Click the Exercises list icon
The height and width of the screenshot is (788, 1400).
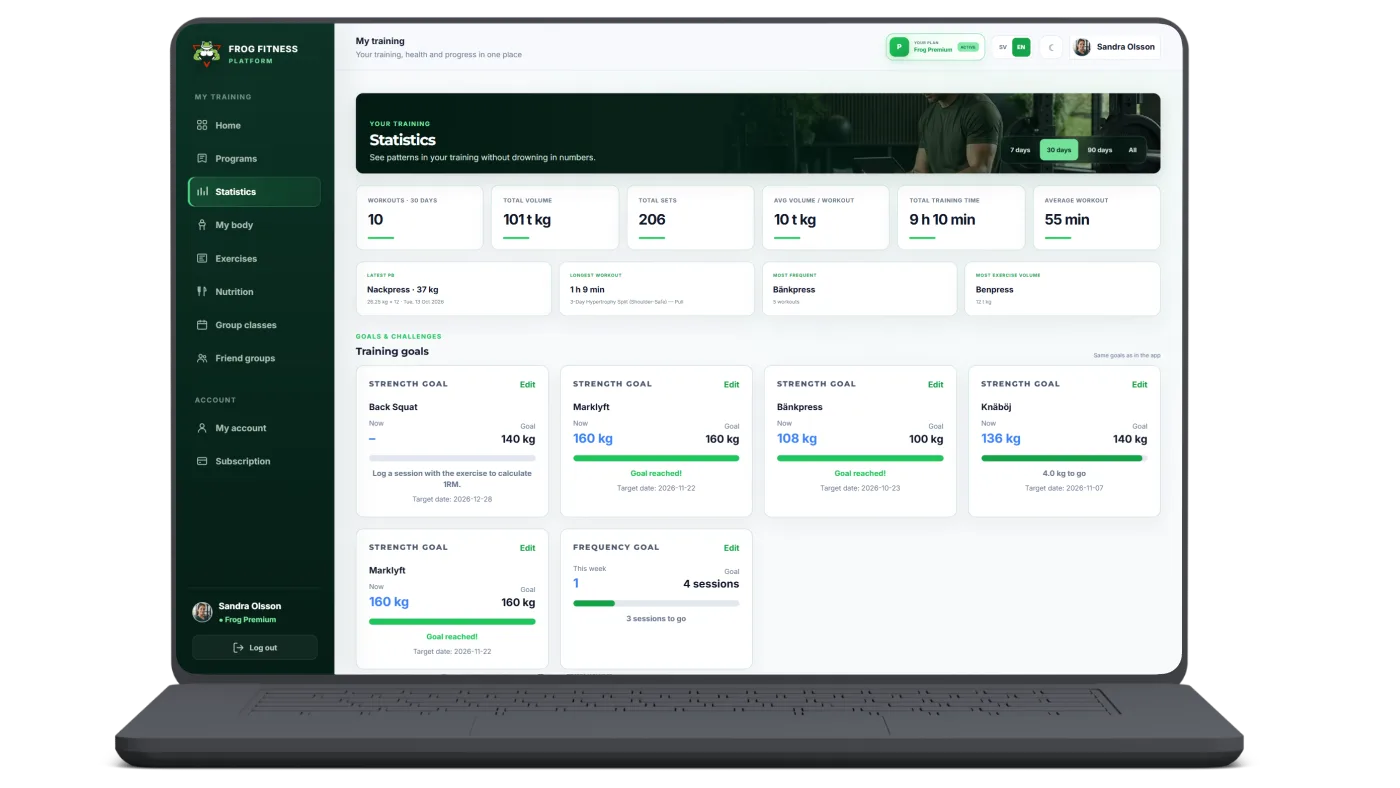pyautogui.click(x=202, y=258)
